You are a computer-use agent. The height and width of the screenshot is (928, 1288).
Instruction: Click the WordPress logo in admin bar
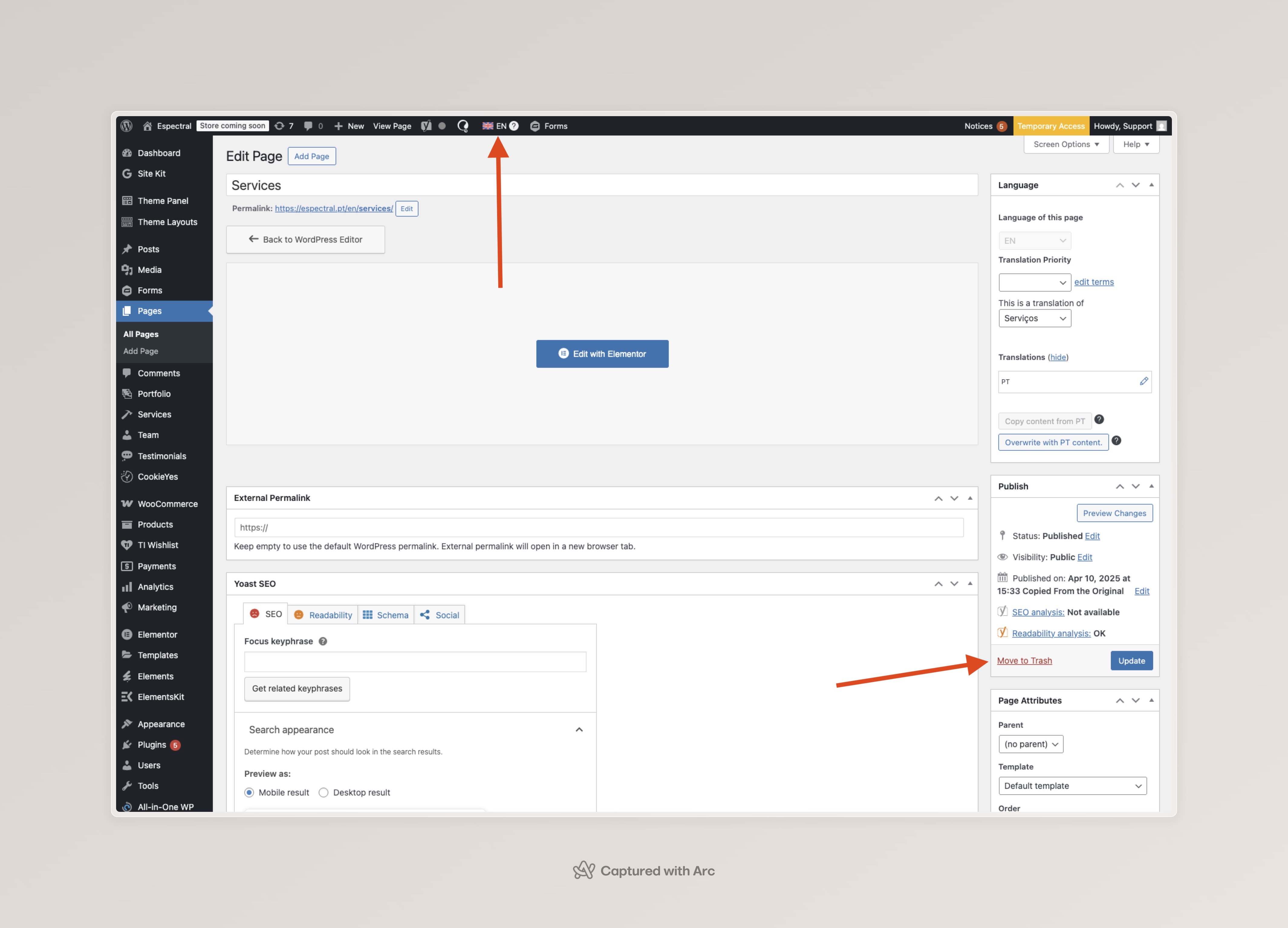click(127, 126)
